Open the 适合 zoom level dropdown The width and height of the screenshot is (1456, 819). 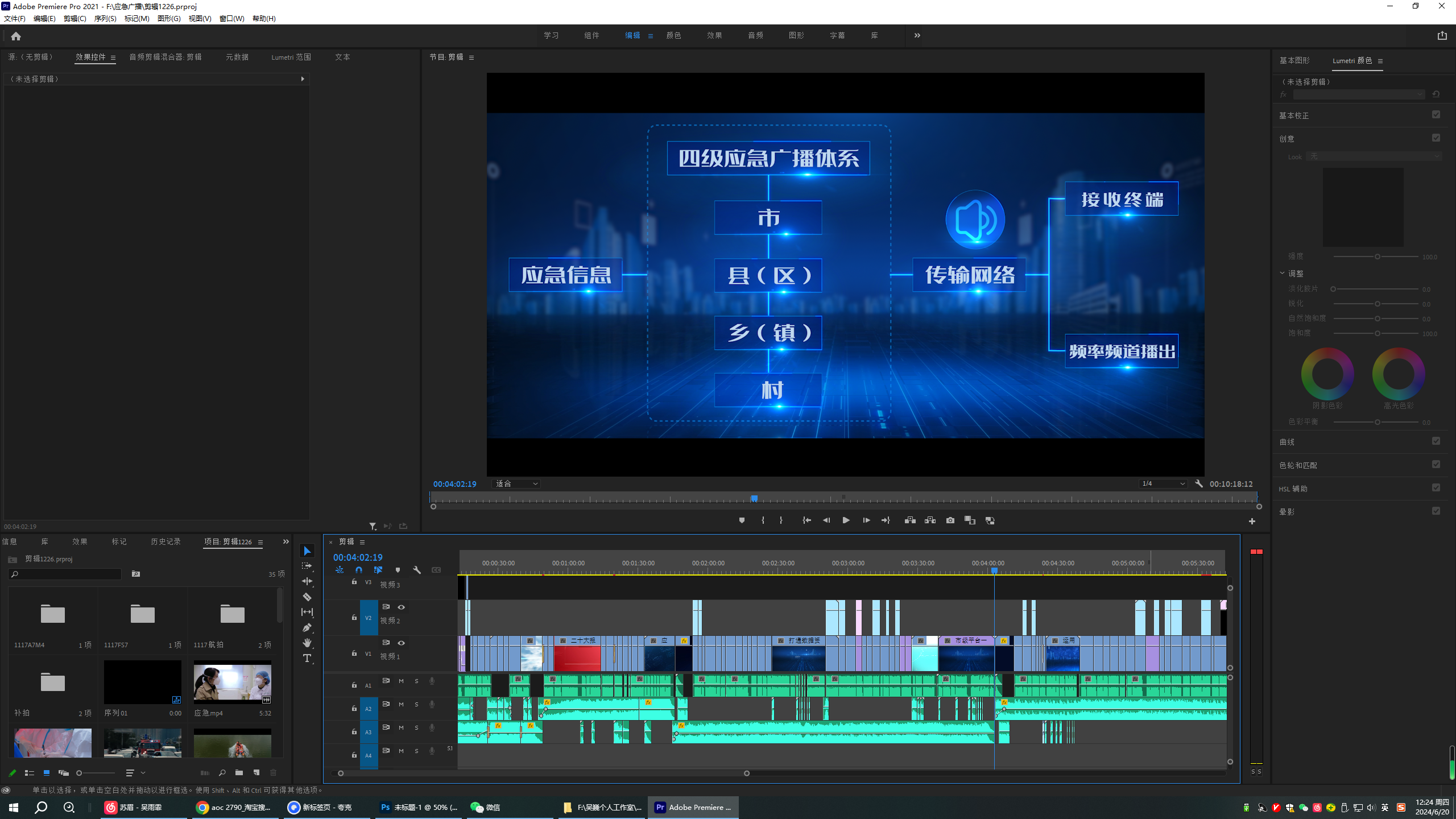(x=516, y=484)
